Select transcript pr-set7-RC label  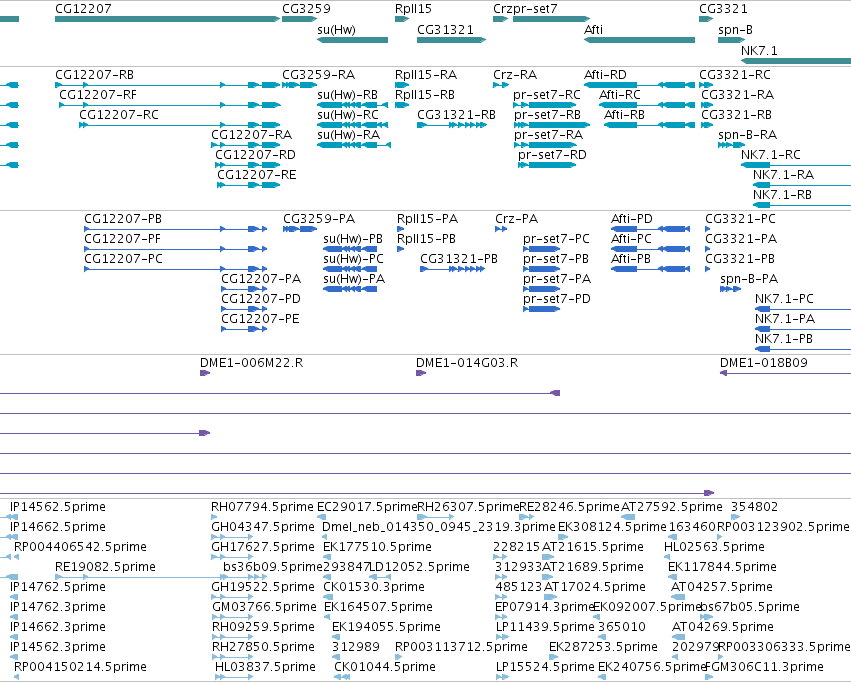coord(547,95)
